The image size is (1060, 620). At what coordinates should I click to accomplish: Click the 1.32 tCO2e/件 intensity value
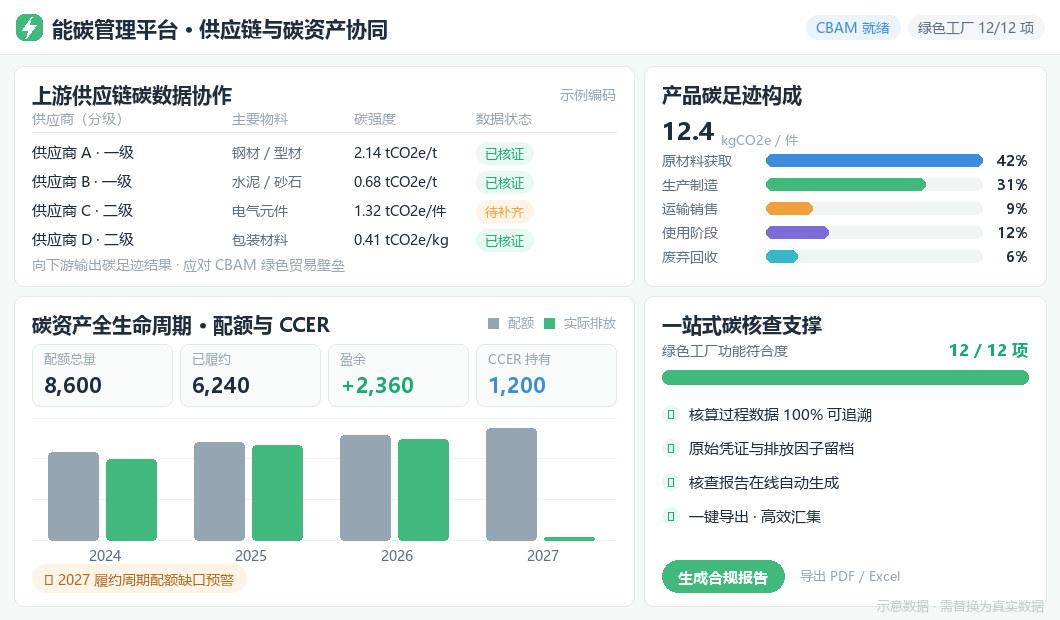(400, 211)
